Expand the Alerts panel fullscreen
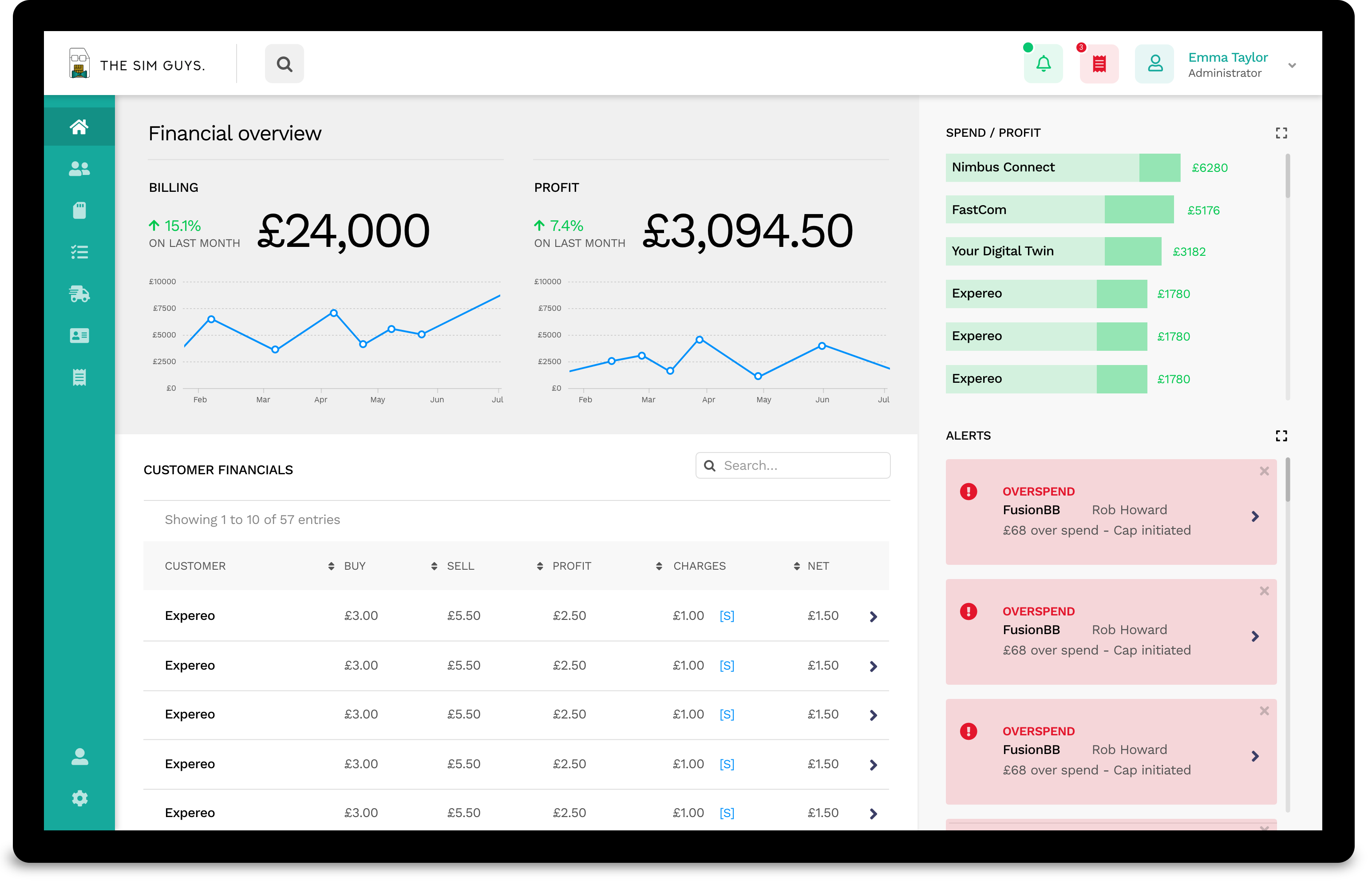 1281,436
